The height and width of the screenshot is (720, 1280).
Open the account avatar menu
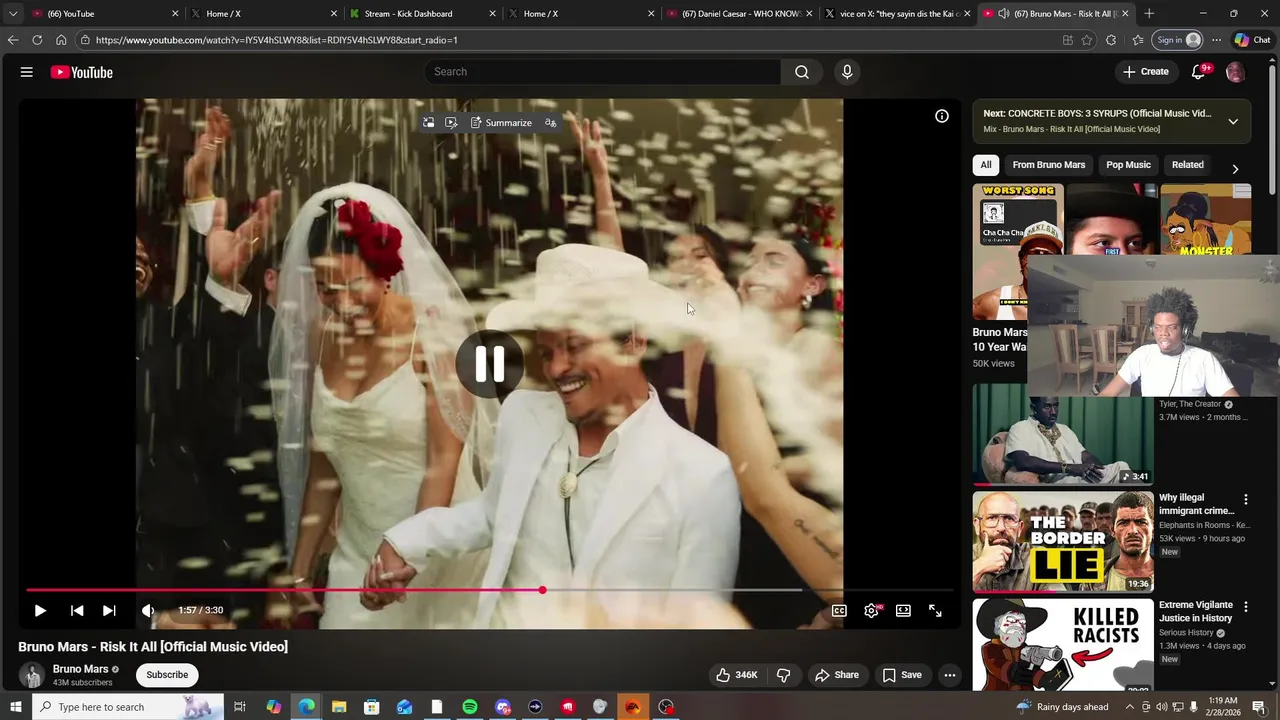tap(1235, 72)
